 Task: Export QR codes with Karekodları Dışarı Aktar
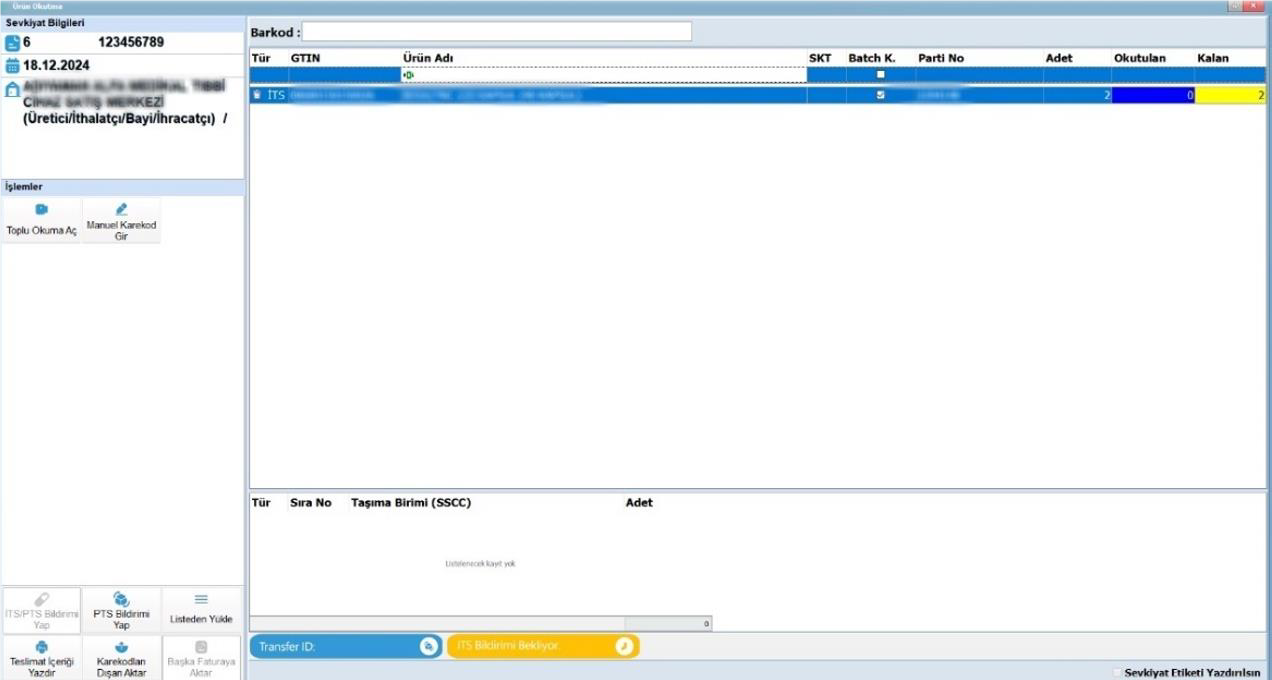coord(121,658)
